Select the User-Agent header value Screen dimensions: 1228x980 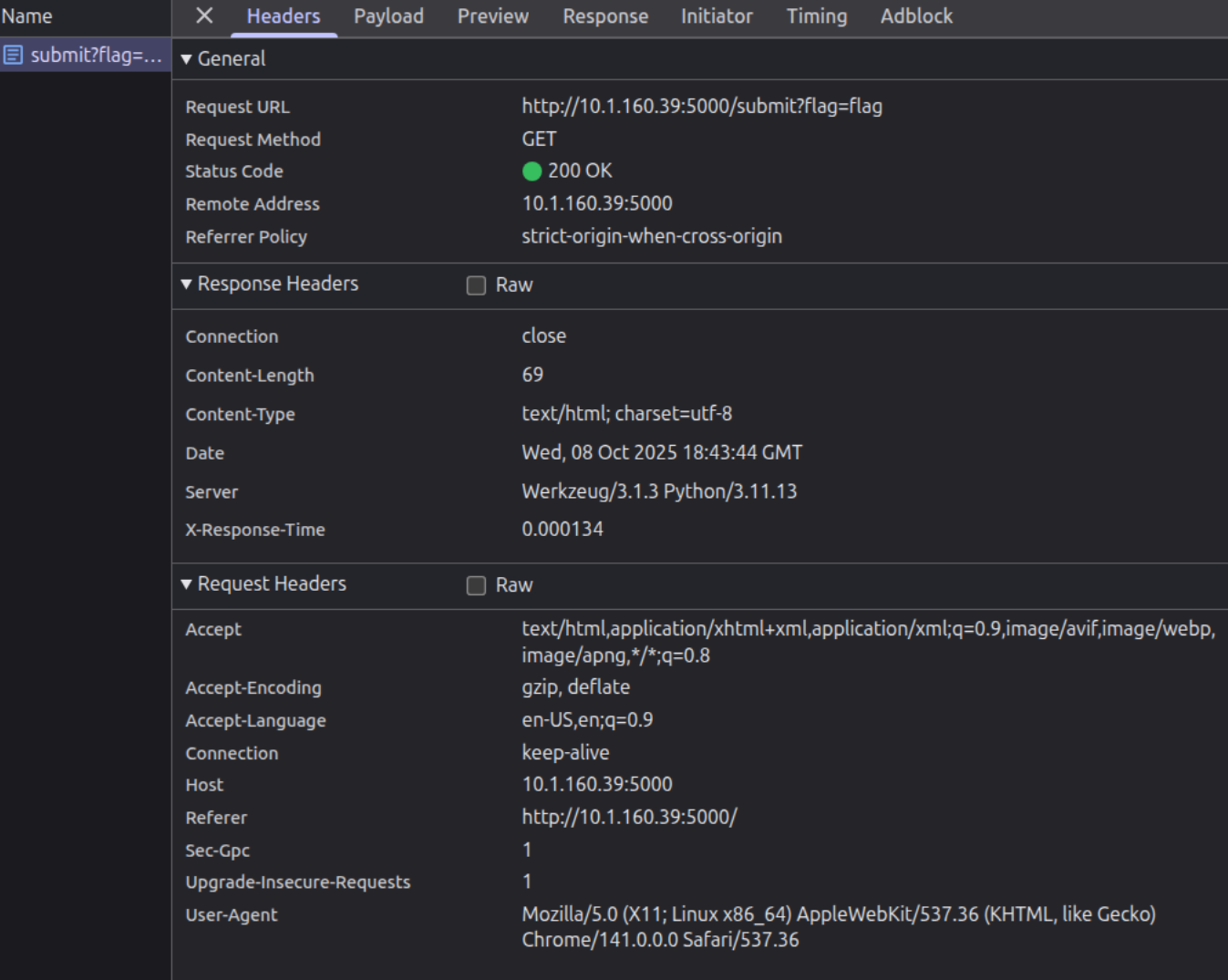[x=838, y=927]
